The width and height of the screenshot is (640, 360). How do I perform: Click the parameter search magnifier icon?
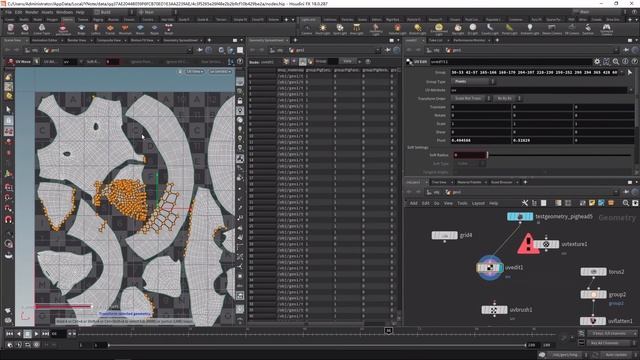tap(616, 62)
